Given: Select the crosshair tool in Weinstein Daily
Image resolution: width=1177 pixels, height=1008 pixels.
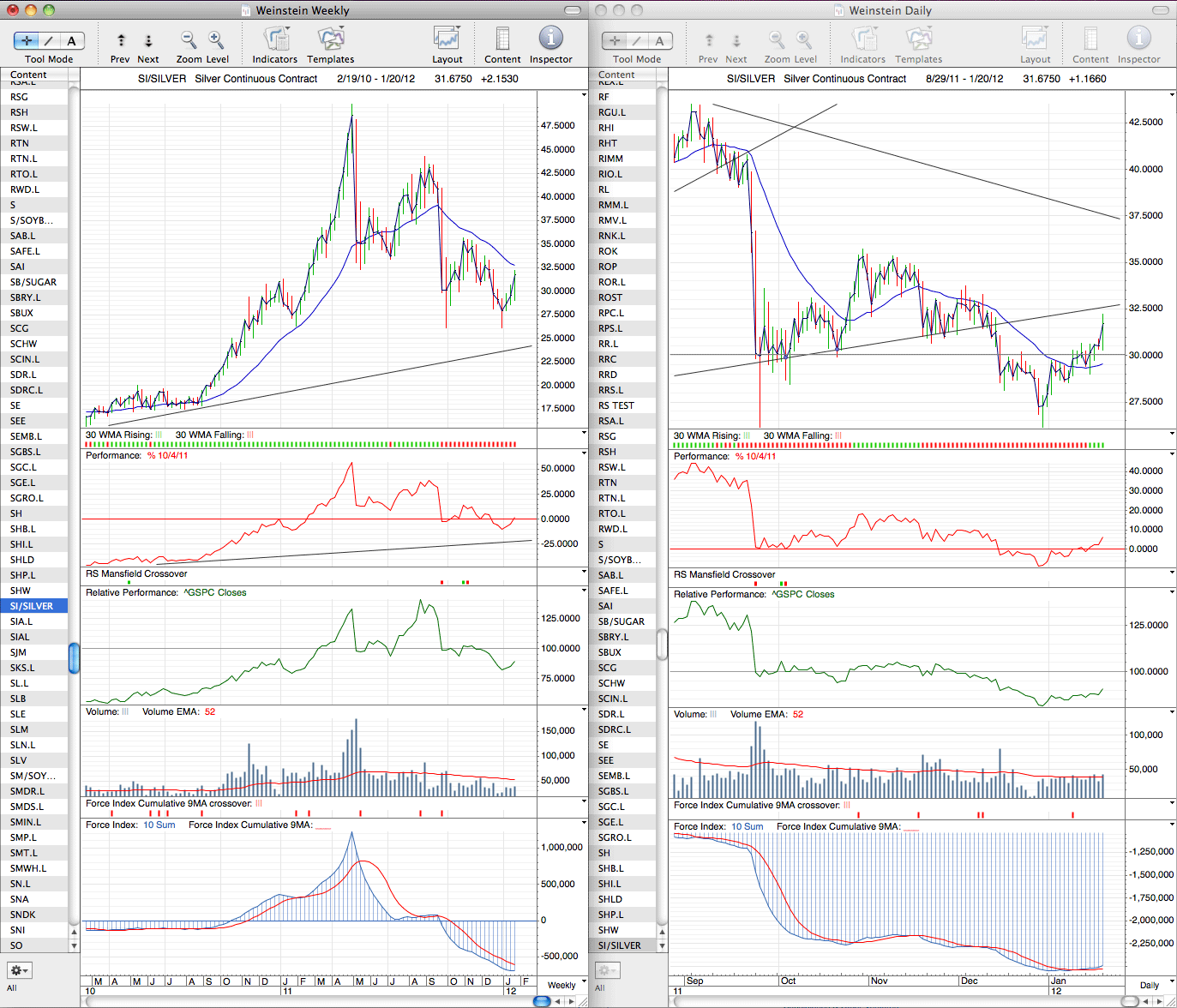Looking at the screenshot, I should point(615,40).
